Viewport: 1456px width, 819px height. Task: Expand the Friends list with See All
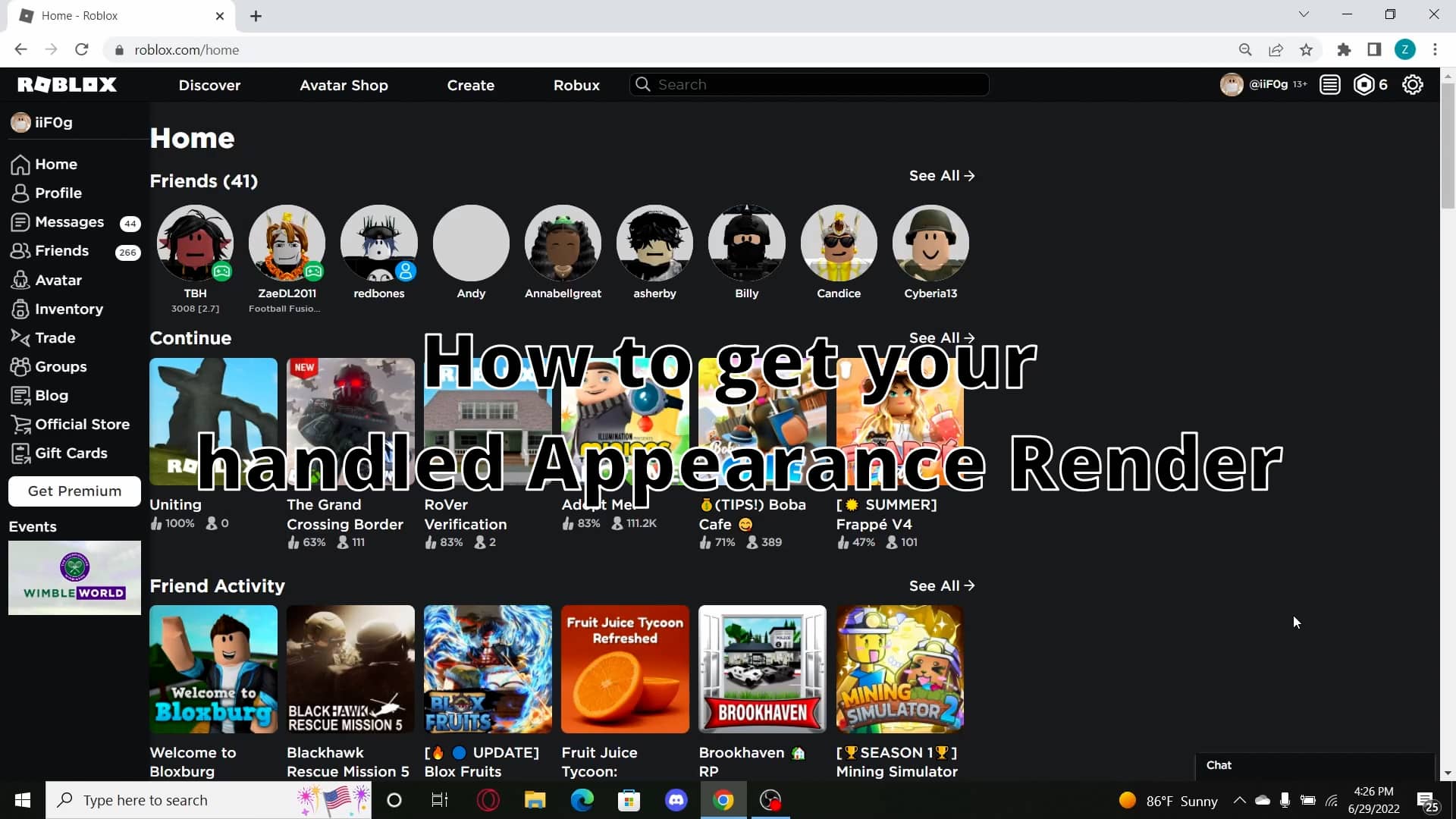tap(940, 175)
